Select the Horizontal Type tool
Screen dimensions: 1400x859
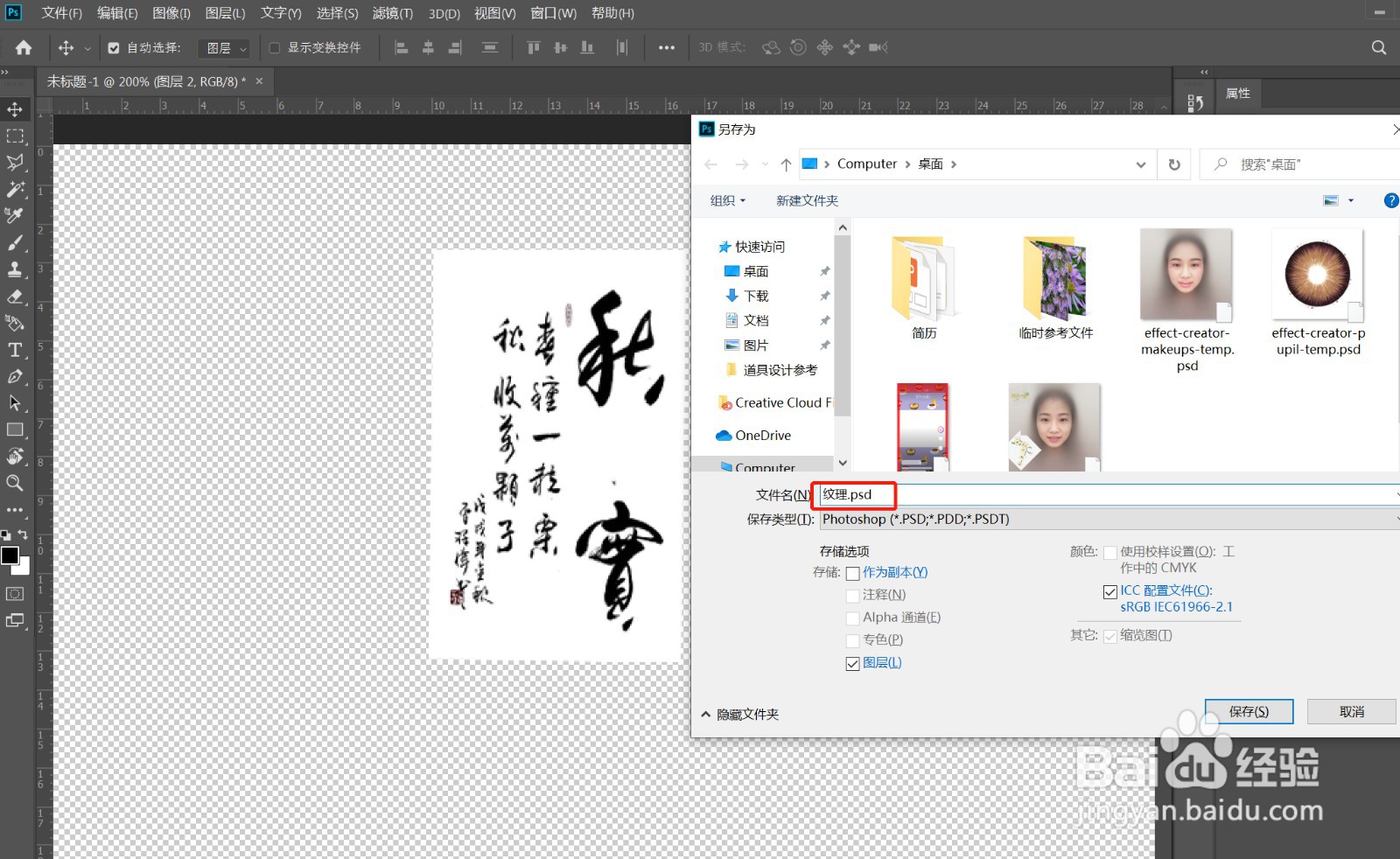pos(15,350)
